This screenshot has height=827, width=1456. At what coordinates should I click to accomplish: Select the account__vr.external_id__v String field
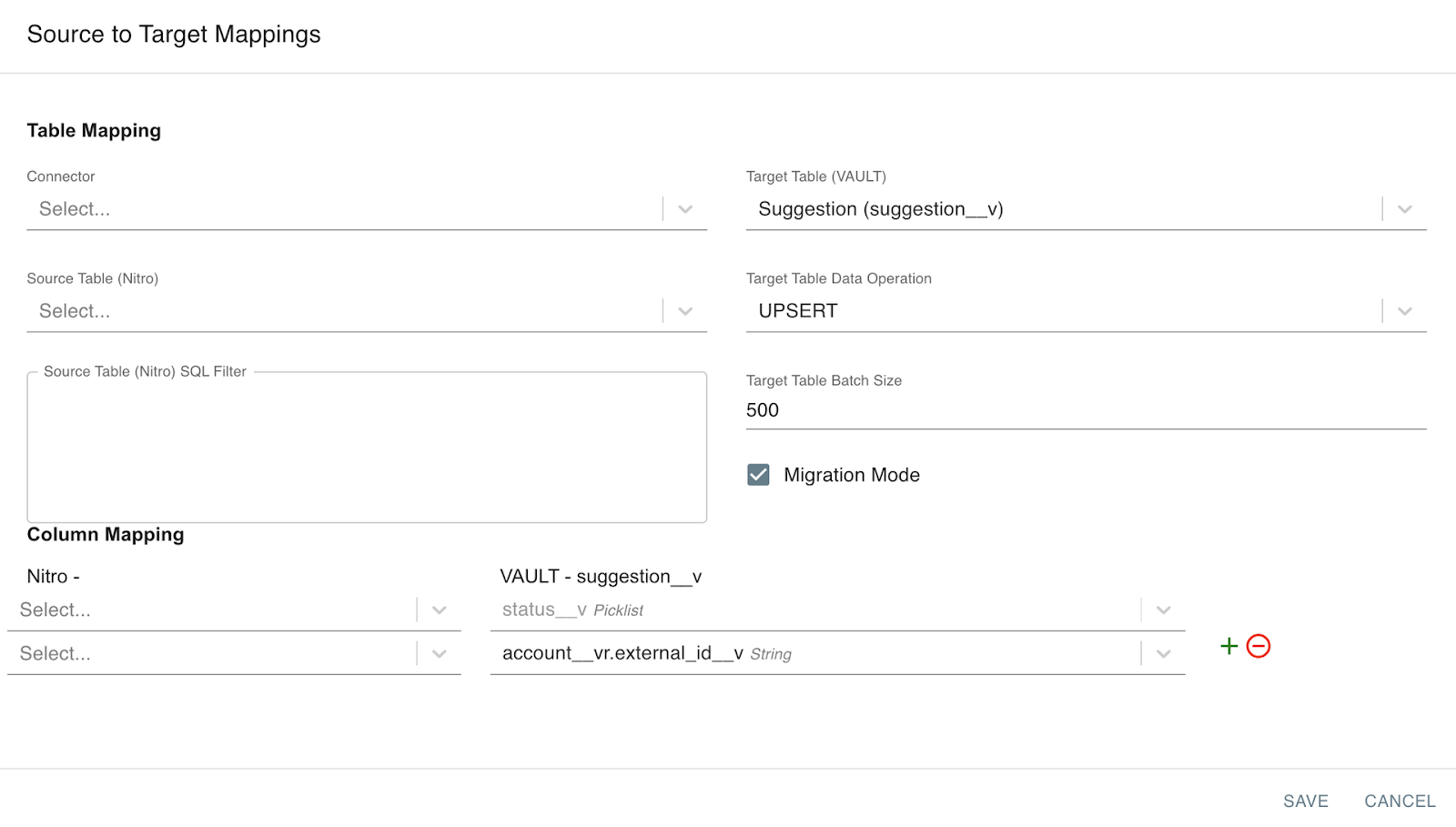[646, 653]
